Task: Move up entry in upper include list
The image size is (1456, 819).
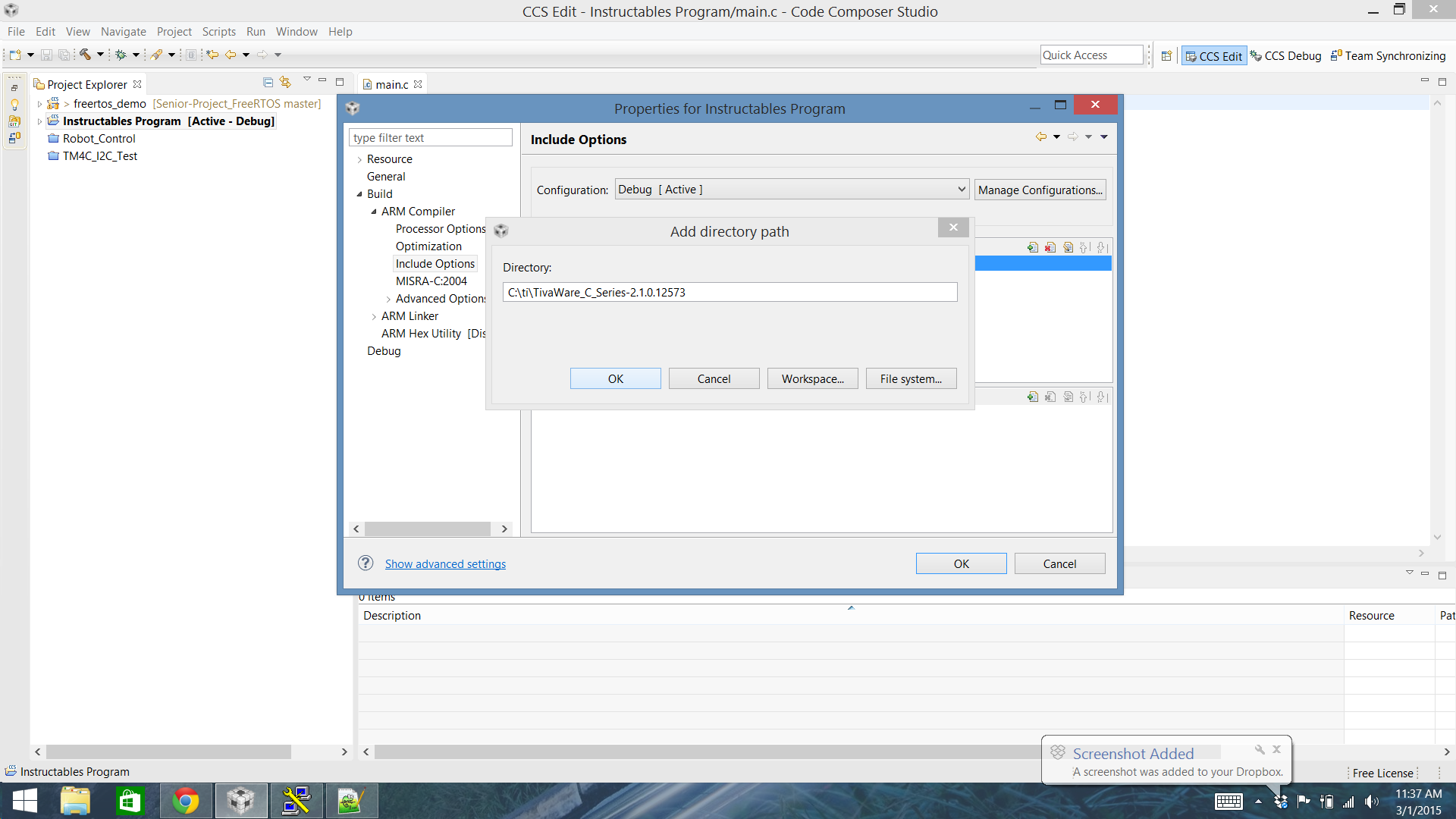Action: [1085, 247]
